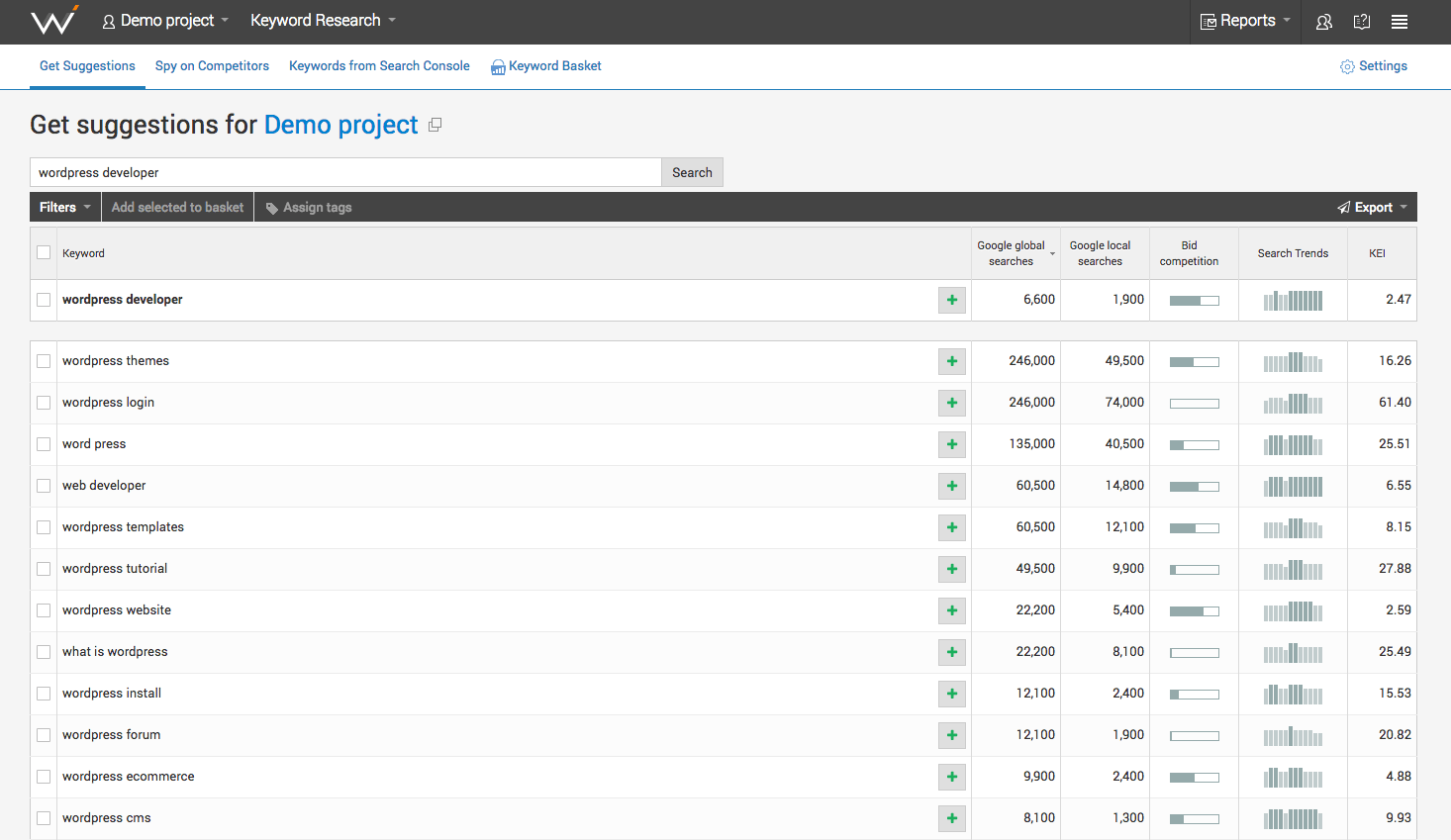
Task: Add 'wordpress themes' to basket with plus icon
Action: pos(952,361)
